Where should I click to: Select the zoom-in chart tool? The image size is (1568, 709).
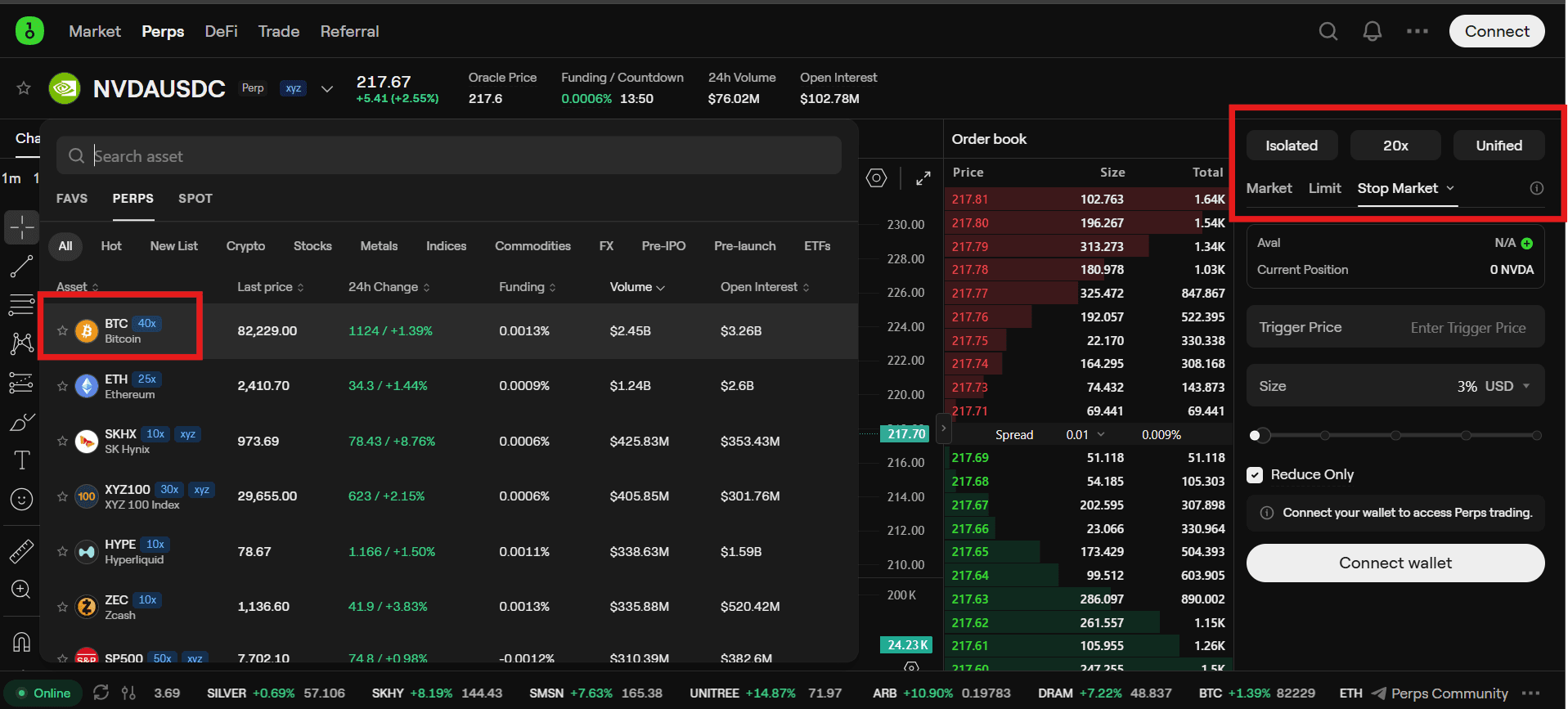(x=22, y=590)
